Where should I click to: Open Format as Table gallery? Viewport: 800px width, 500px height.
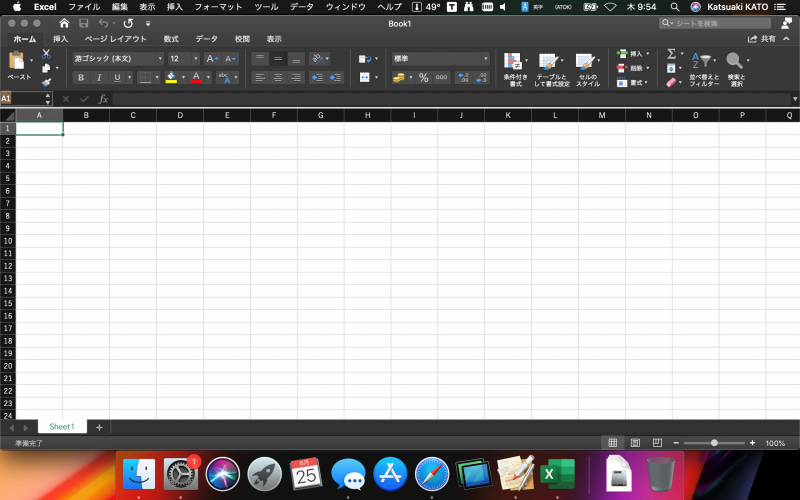[x=552, y=68]
